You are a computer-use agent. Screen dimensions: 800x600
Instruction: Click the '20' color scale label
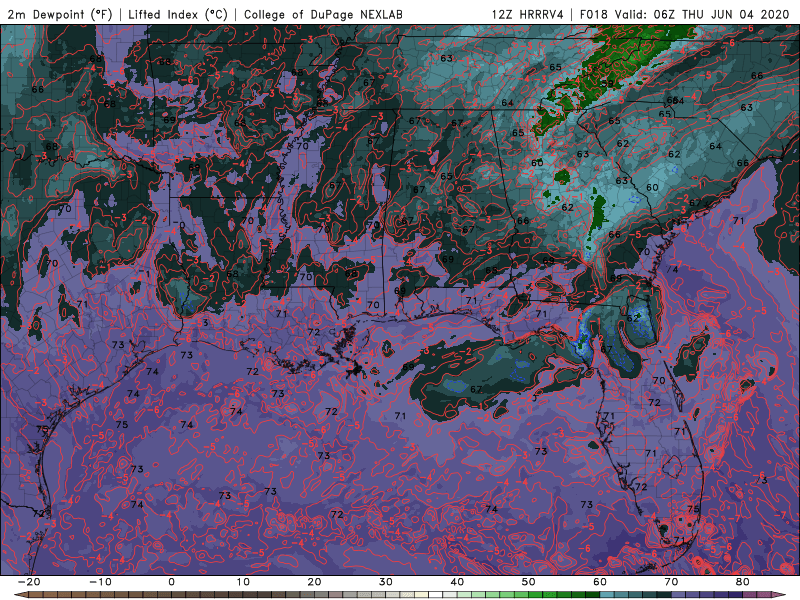pyautogui.click(x=314, y=582)
